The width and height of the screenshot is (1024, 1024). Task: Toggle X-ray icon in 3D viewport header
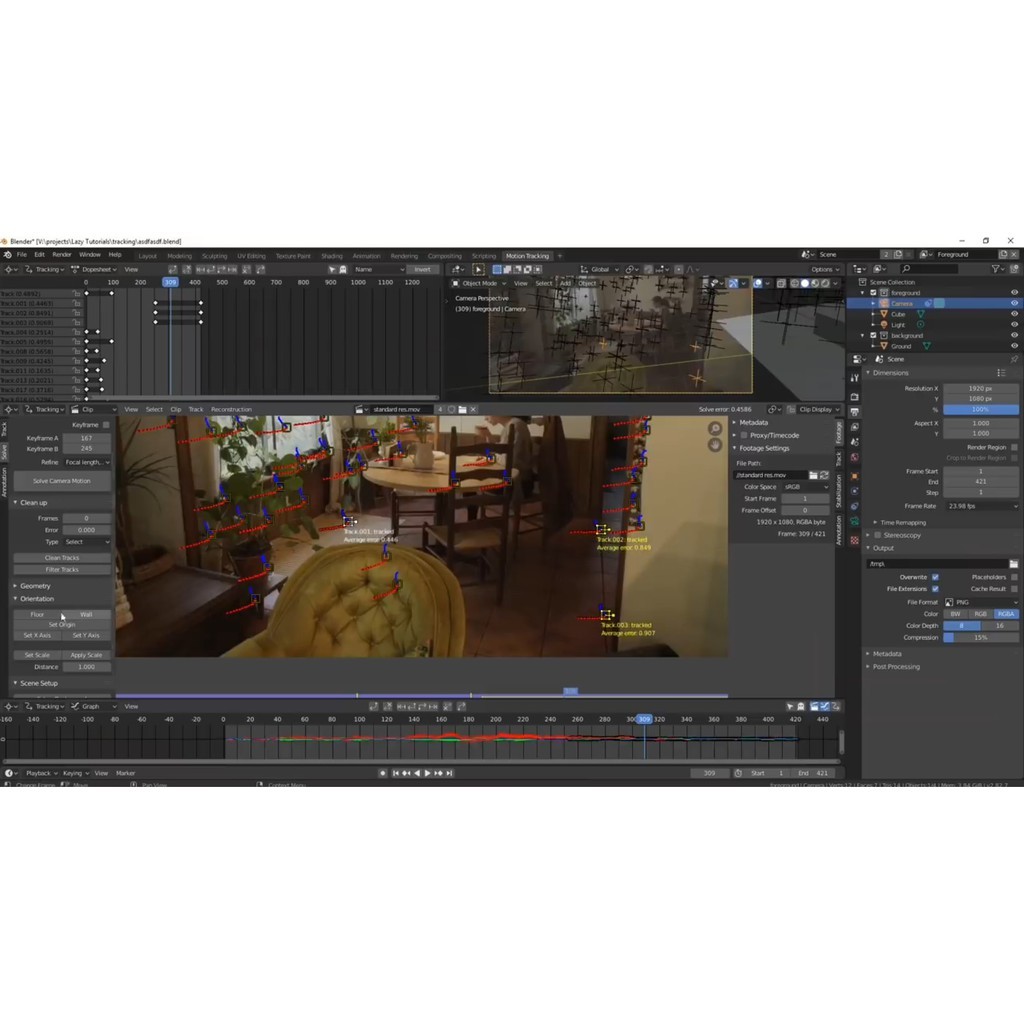pos(781,283)
